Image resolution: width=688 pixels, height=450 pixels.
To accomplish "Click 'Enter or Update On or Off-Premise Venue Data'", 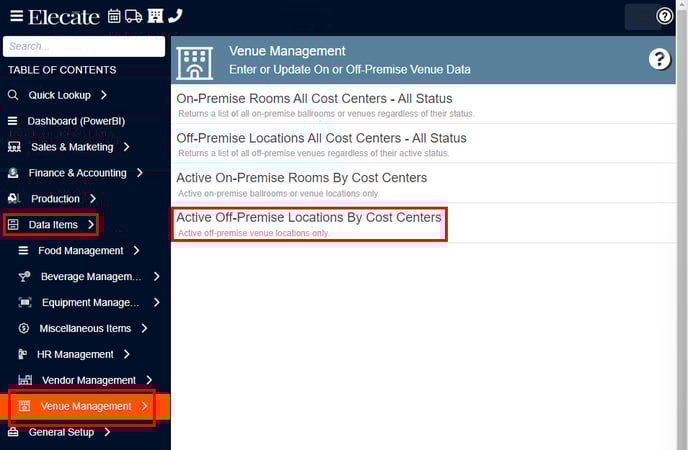I will pos(350,69).
